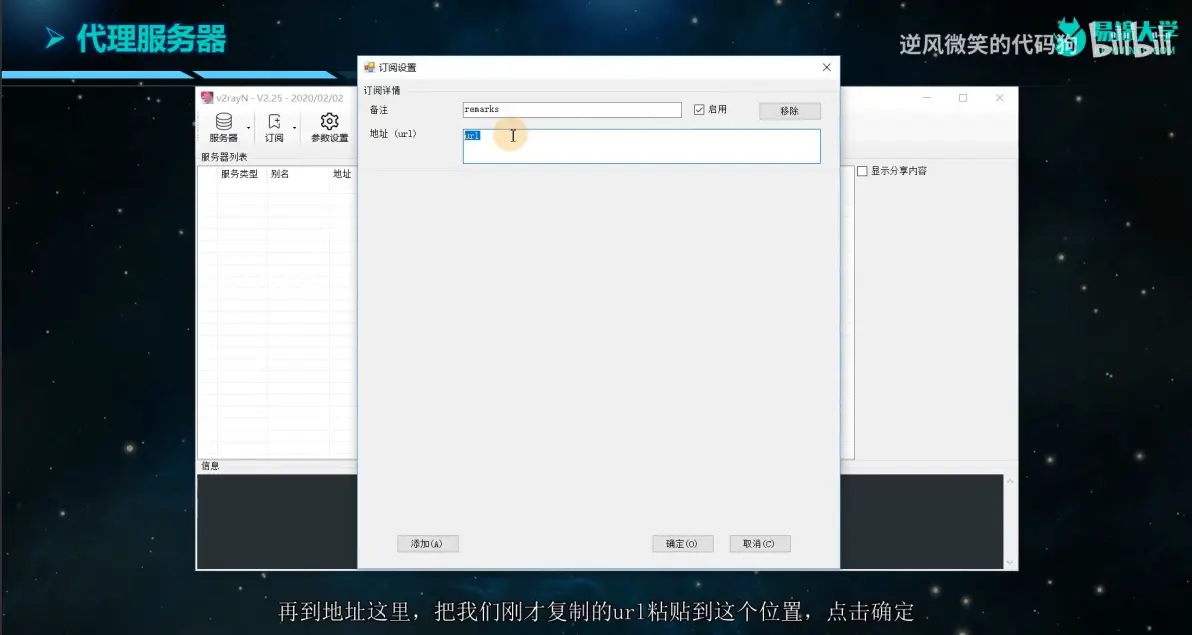The height and width of the screenshot is (635, 1192).
Task: Click the 备注 remarks input field
Action: point(572,110)
